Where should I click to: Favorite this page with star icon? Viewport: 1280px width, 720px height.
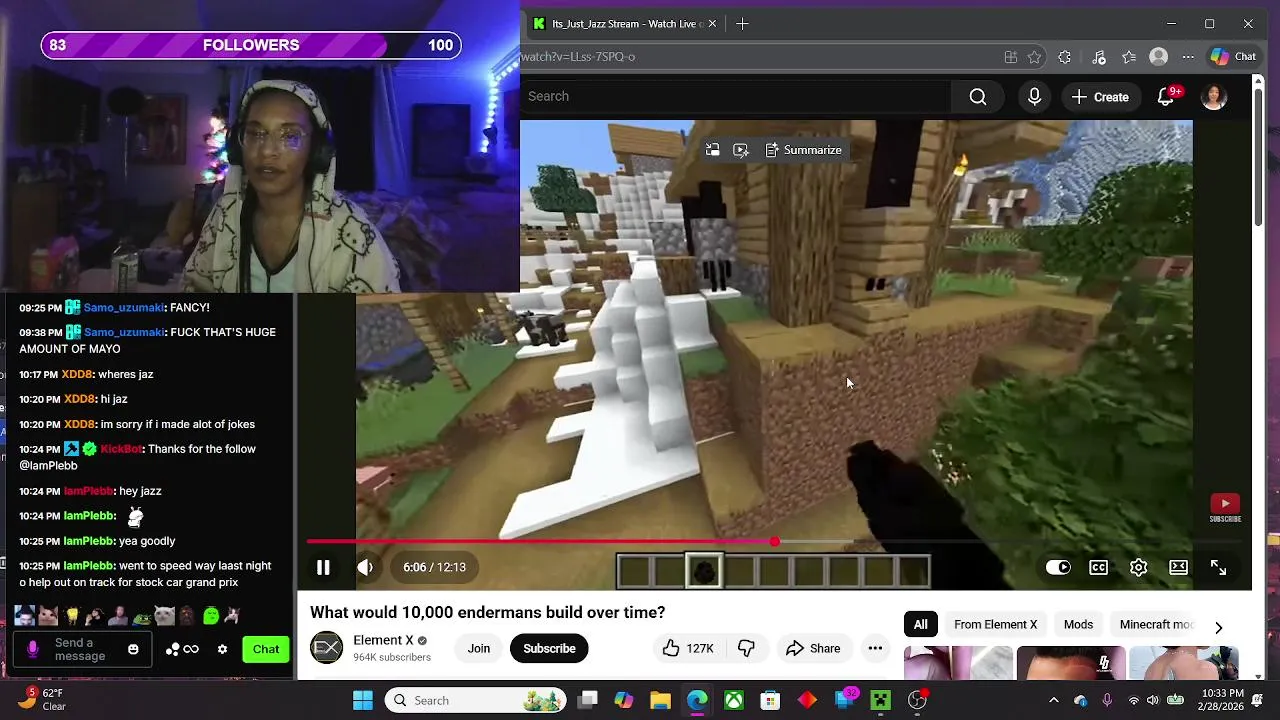(x=1034, y=57)
